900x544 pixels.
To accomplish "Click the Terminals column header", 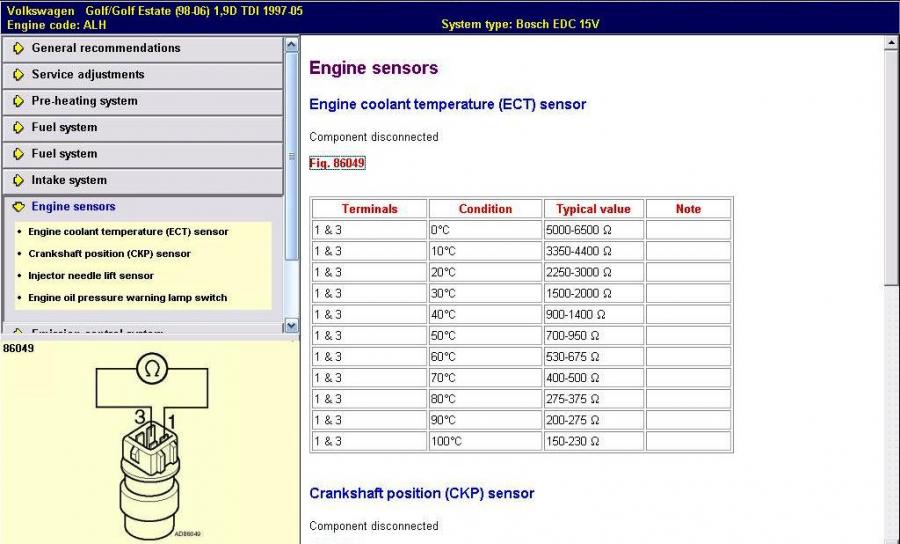I will 369,209.
